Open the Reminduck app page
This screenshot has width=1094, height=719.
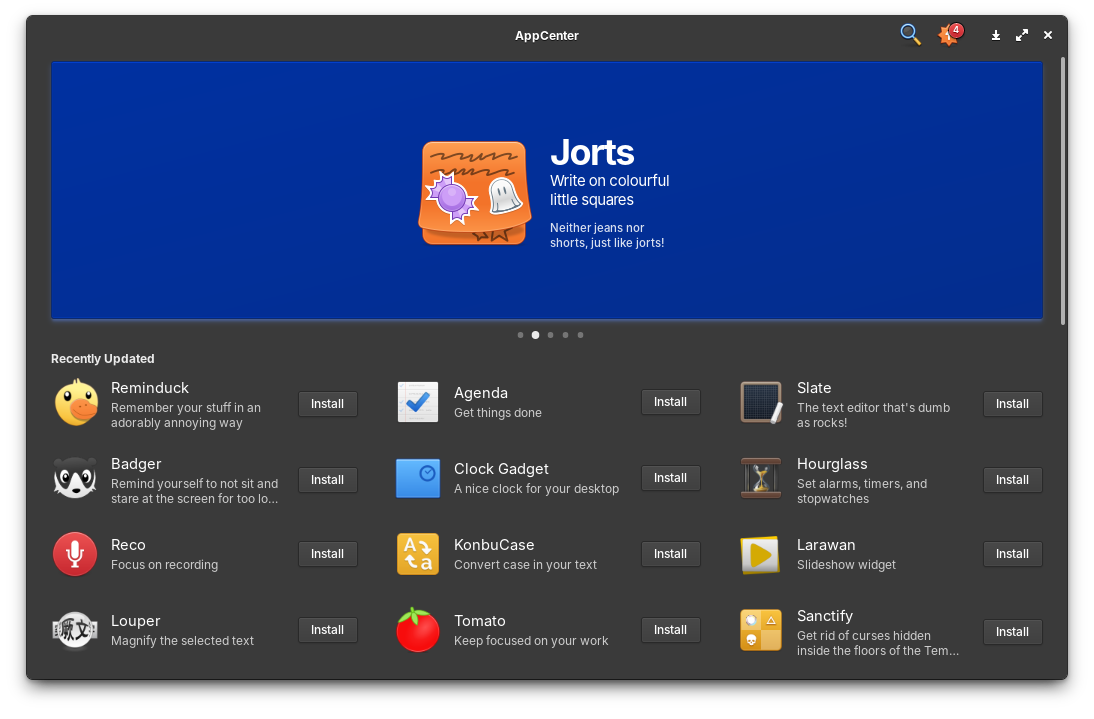point(150,388)
